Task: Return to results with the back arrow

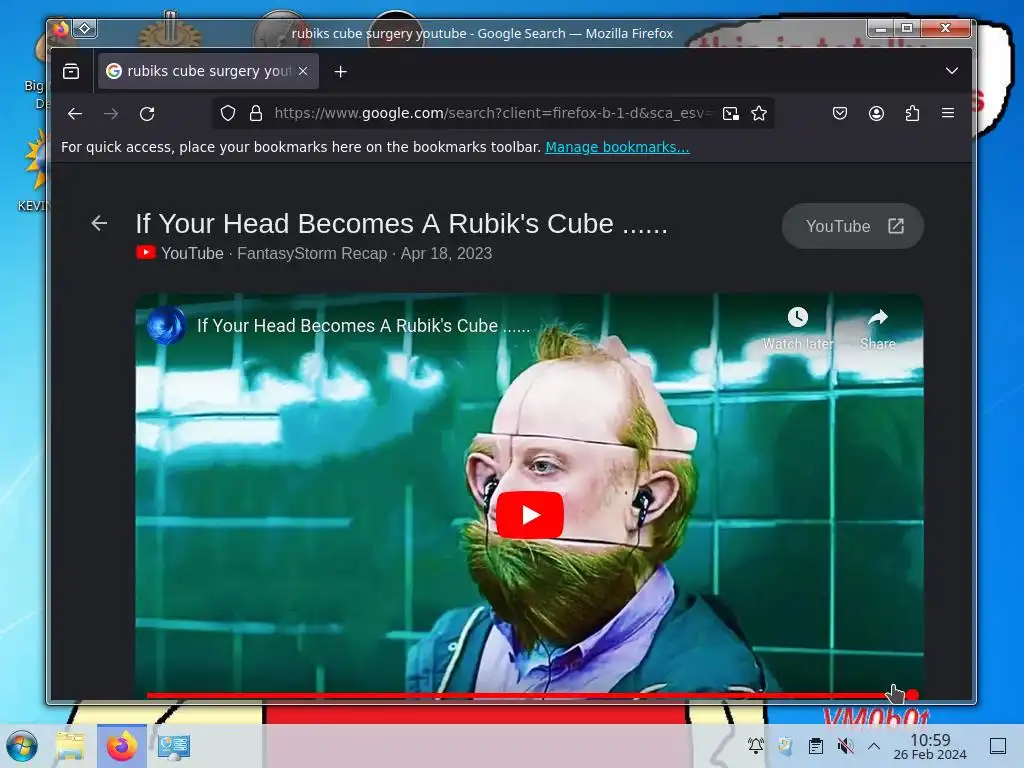Action: (x=99, y=223)
